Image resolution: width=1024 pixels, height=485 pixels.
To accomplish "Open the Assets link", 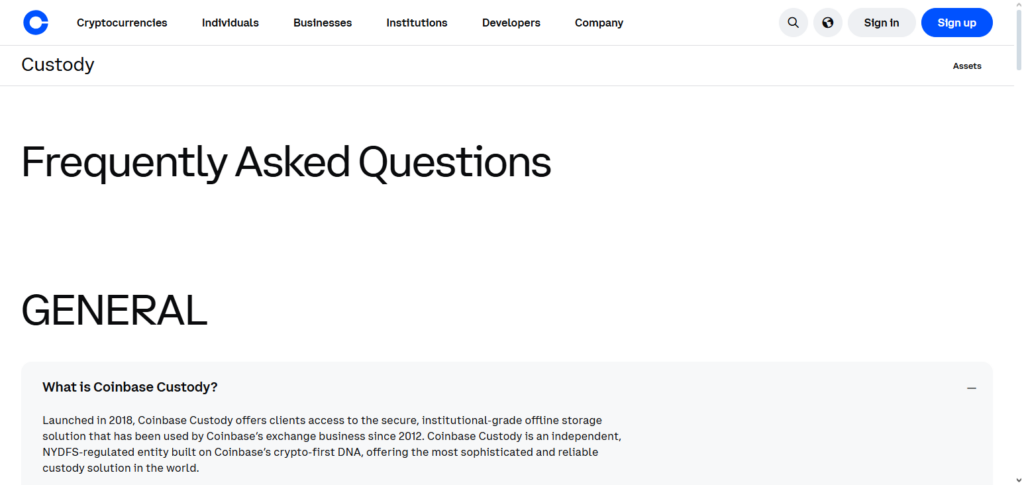I will pyautogui.click(x=967, y=66).
